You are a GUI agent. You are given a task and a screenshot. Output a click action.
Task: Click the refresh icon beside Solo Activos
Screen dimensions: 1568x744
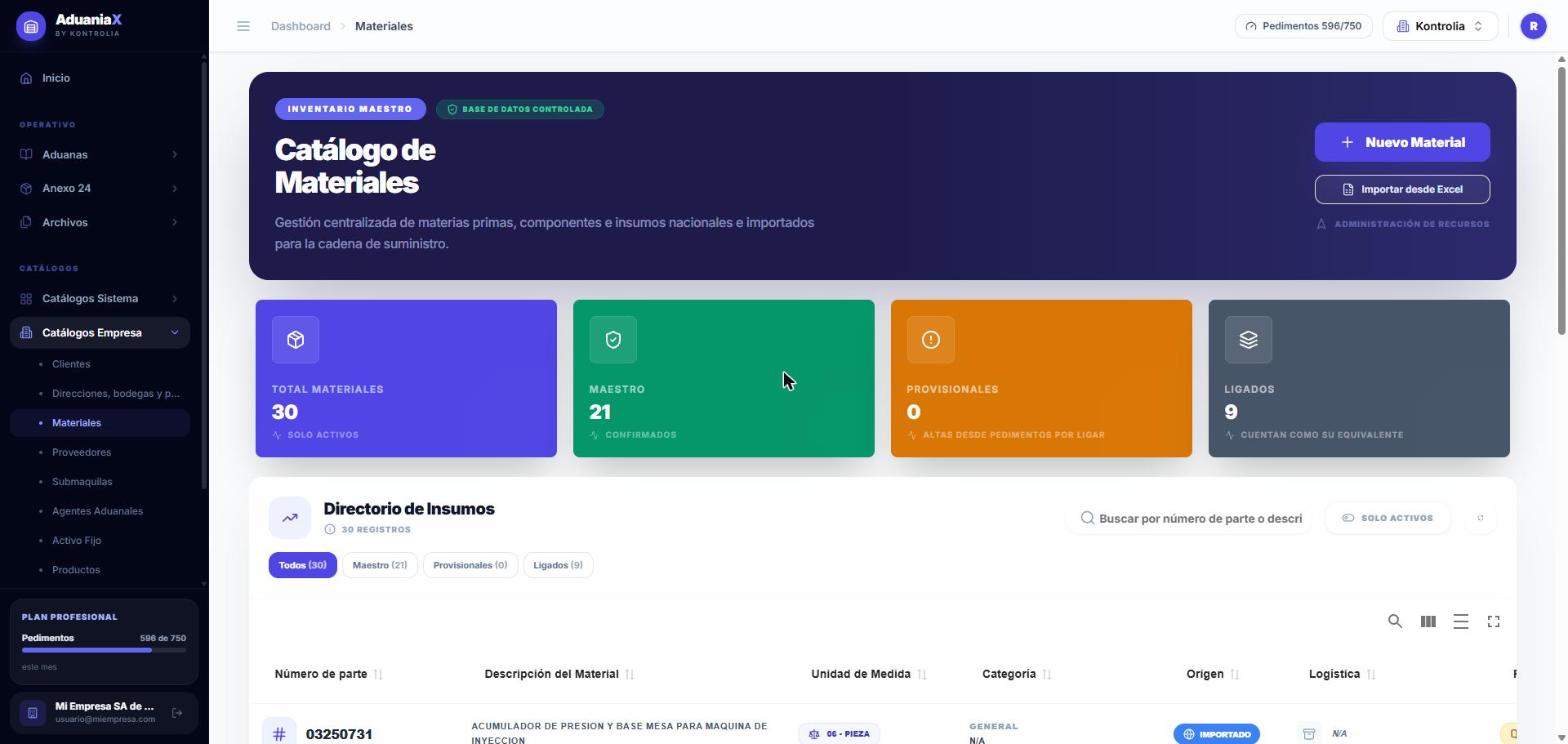(1480, 518)
